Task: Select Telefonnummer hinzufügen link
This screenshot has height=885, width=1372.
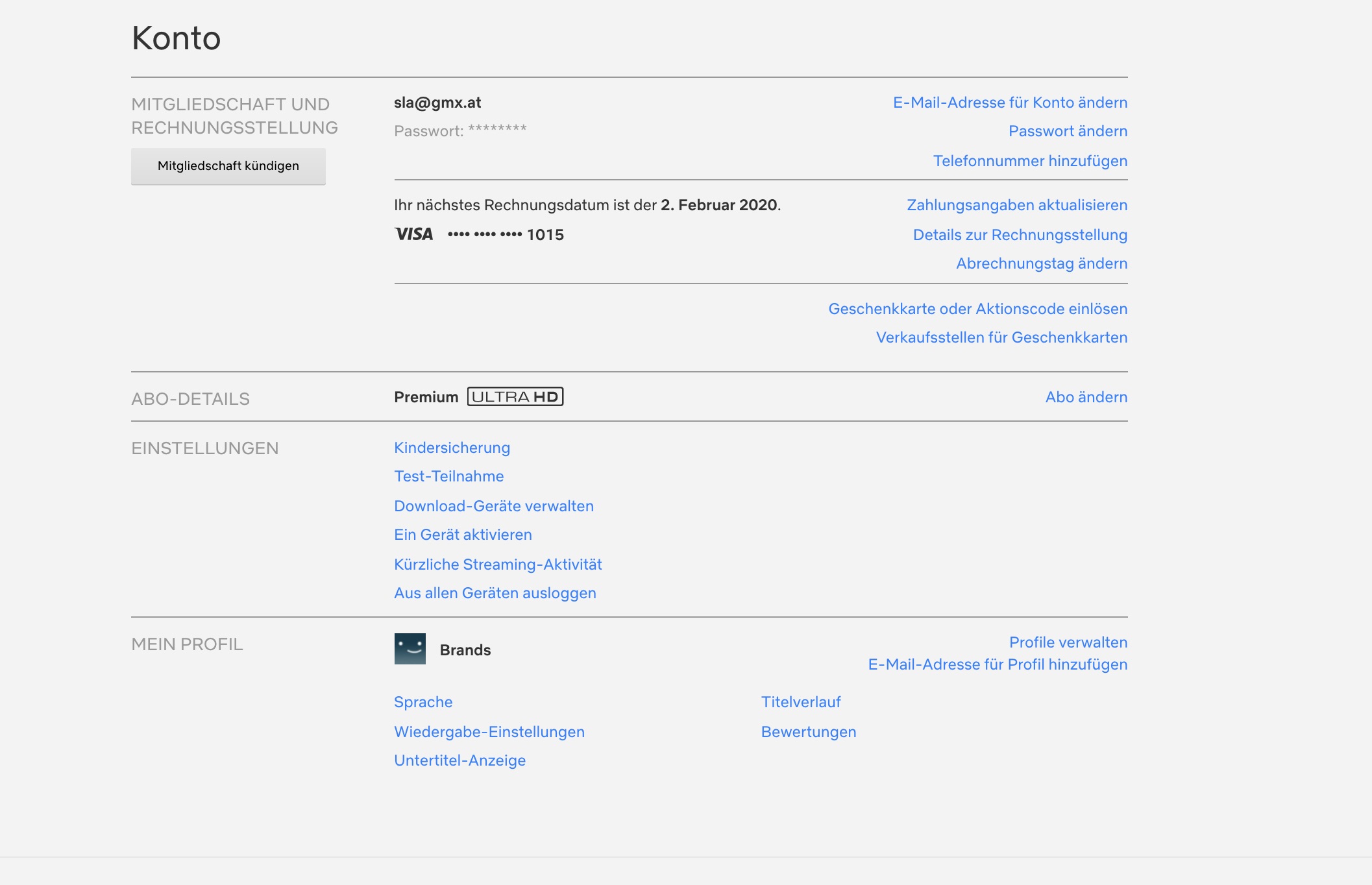Action: [1030, 161]
